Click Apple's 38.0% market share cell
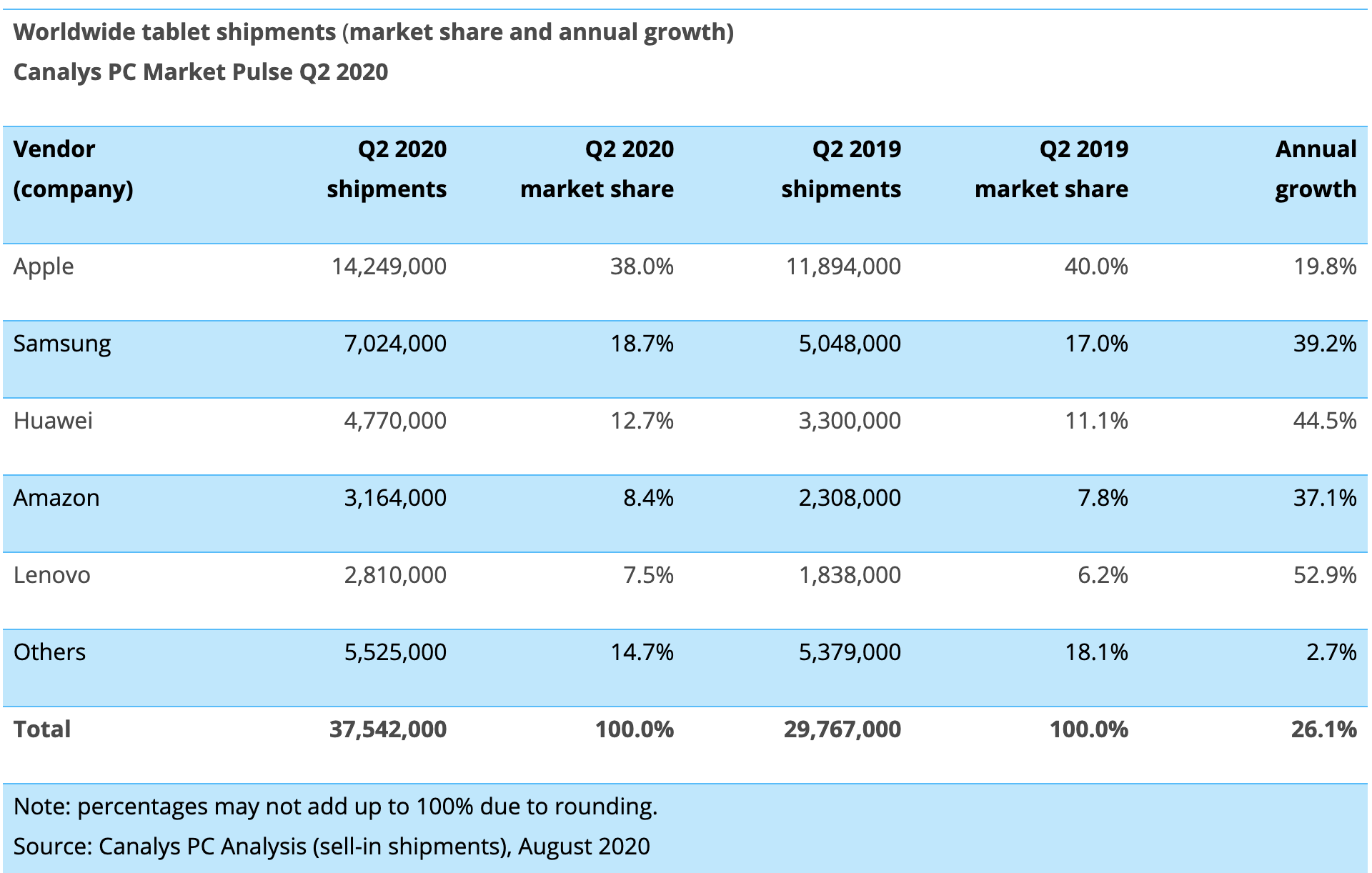1372x873 pixels. tap(642, 266)
